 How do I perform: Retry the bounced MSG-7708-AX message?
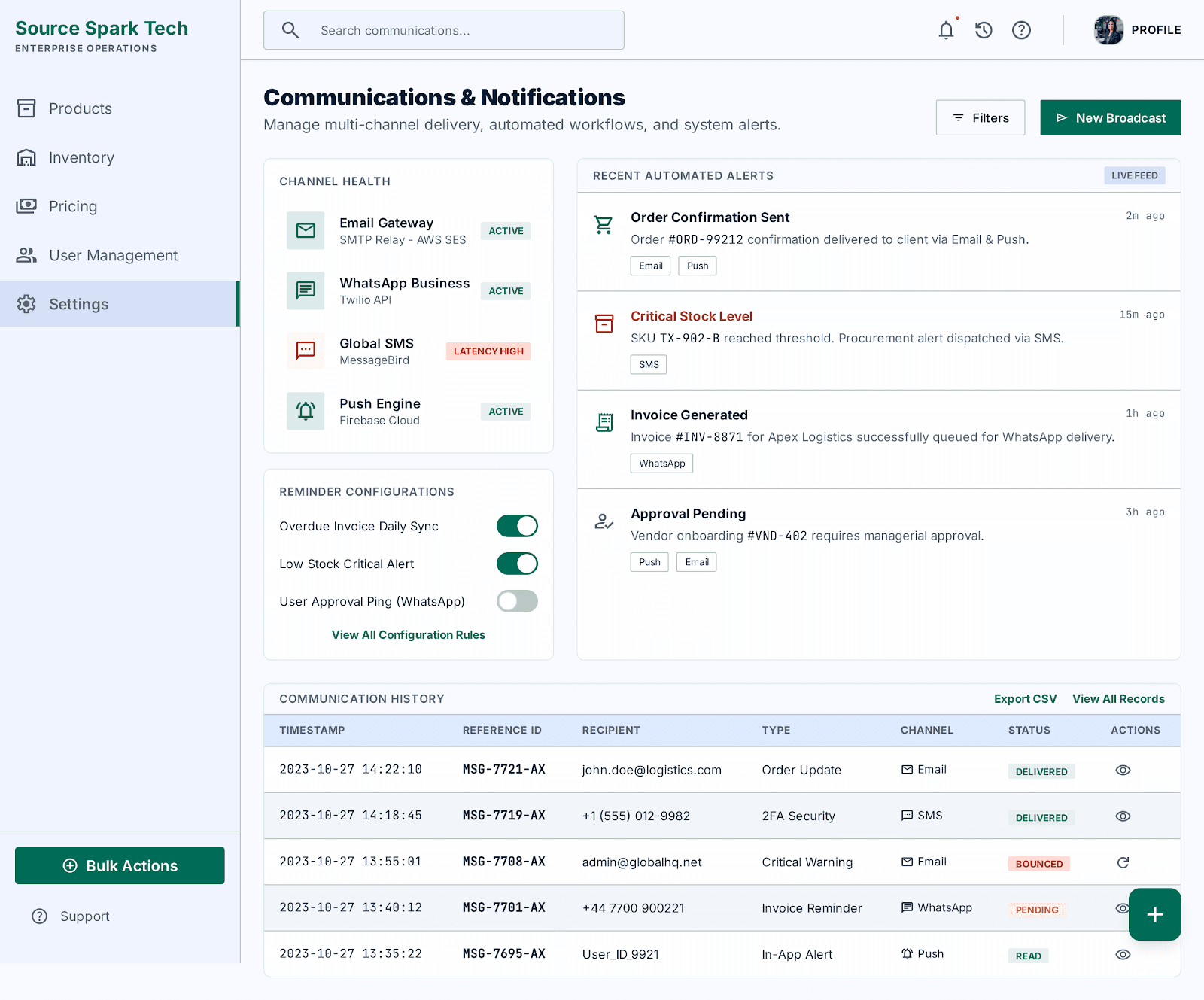click(1123, 862)
